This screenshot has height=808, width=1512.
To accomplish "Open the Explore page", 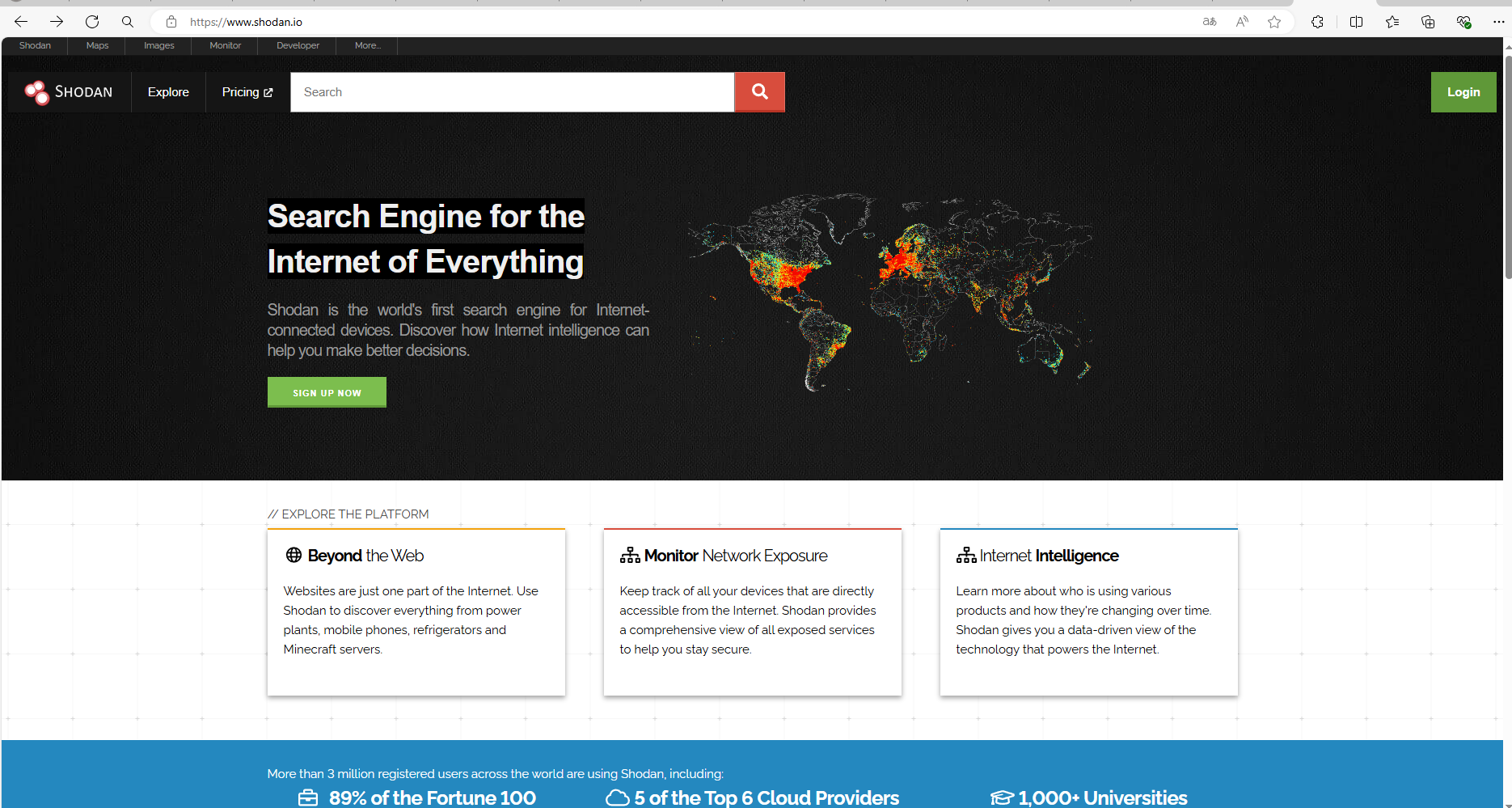I will coord(168,92).
